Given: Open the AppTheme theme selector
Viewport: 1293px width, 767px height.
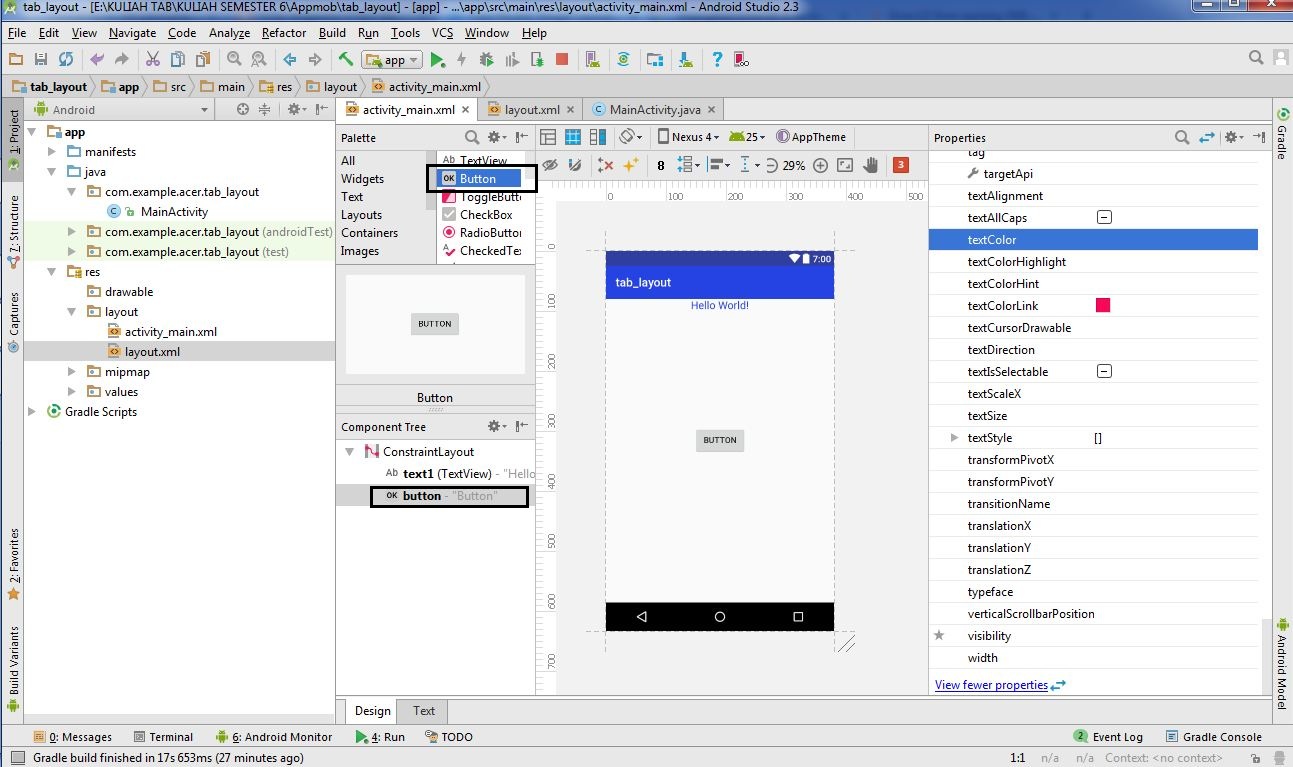Looking at the screenshot, I should click(x=811, y=137).
